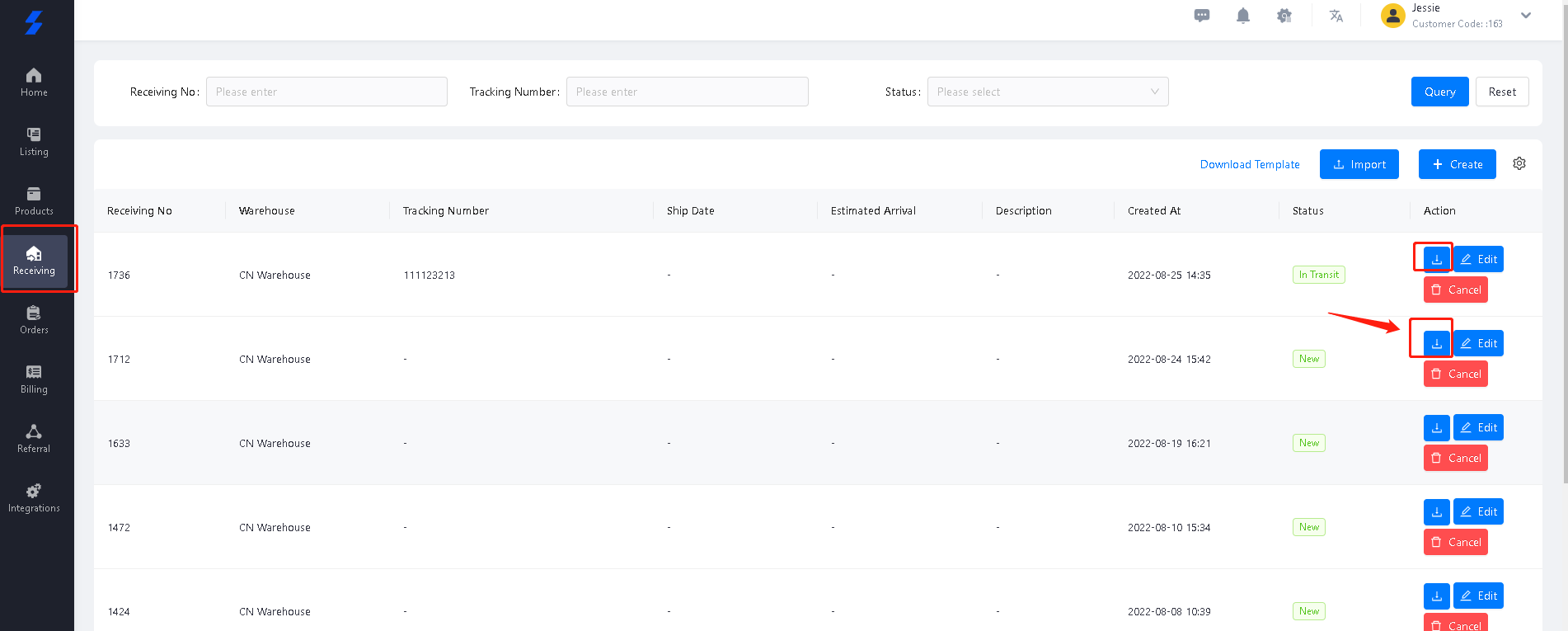Click created date 2022-08-25 14:35
Image resolution: width=1568 pixels, height=631 pixels.
point(1169,275)
